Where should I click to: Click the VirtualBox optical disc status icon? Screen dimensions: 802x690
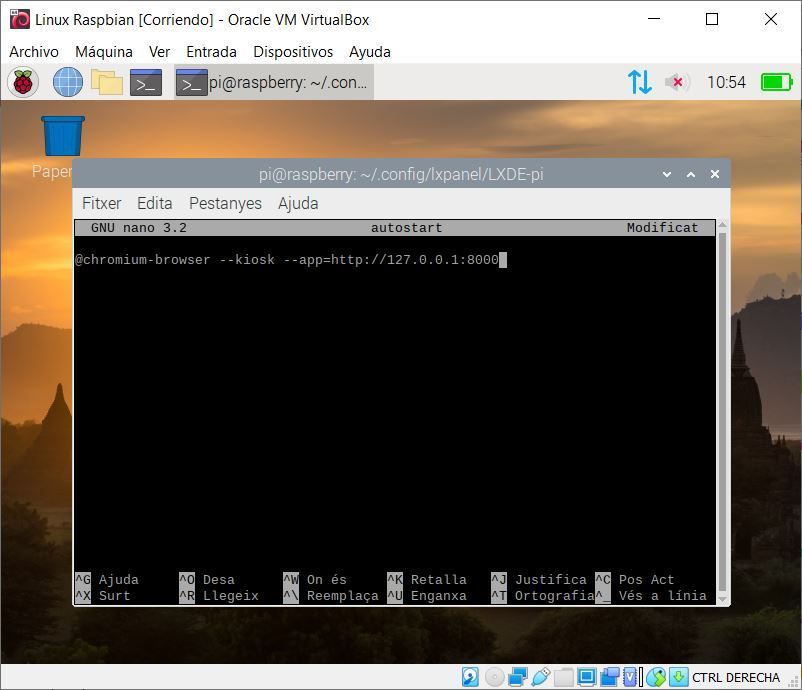click(x=494, y=677)
